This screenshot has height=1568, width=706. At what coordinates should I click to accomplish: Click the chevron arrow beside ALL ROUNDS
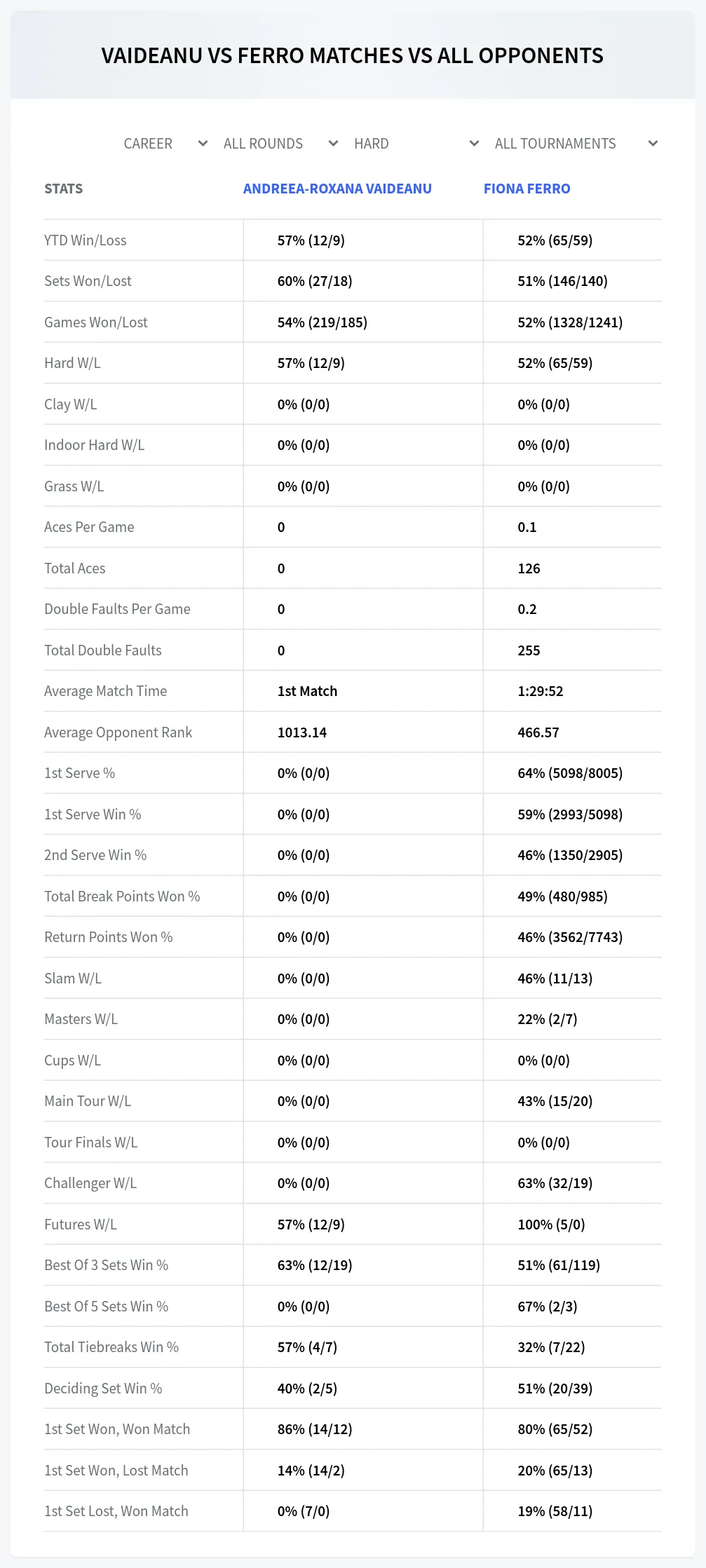tap(334, 144)
